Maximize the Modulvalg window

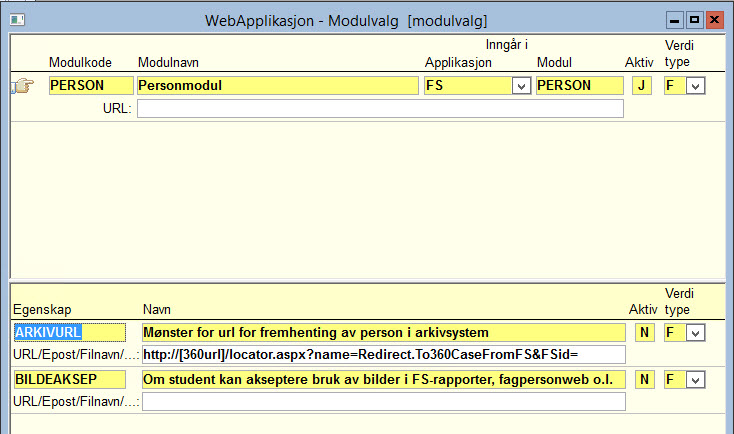[695, 20]
